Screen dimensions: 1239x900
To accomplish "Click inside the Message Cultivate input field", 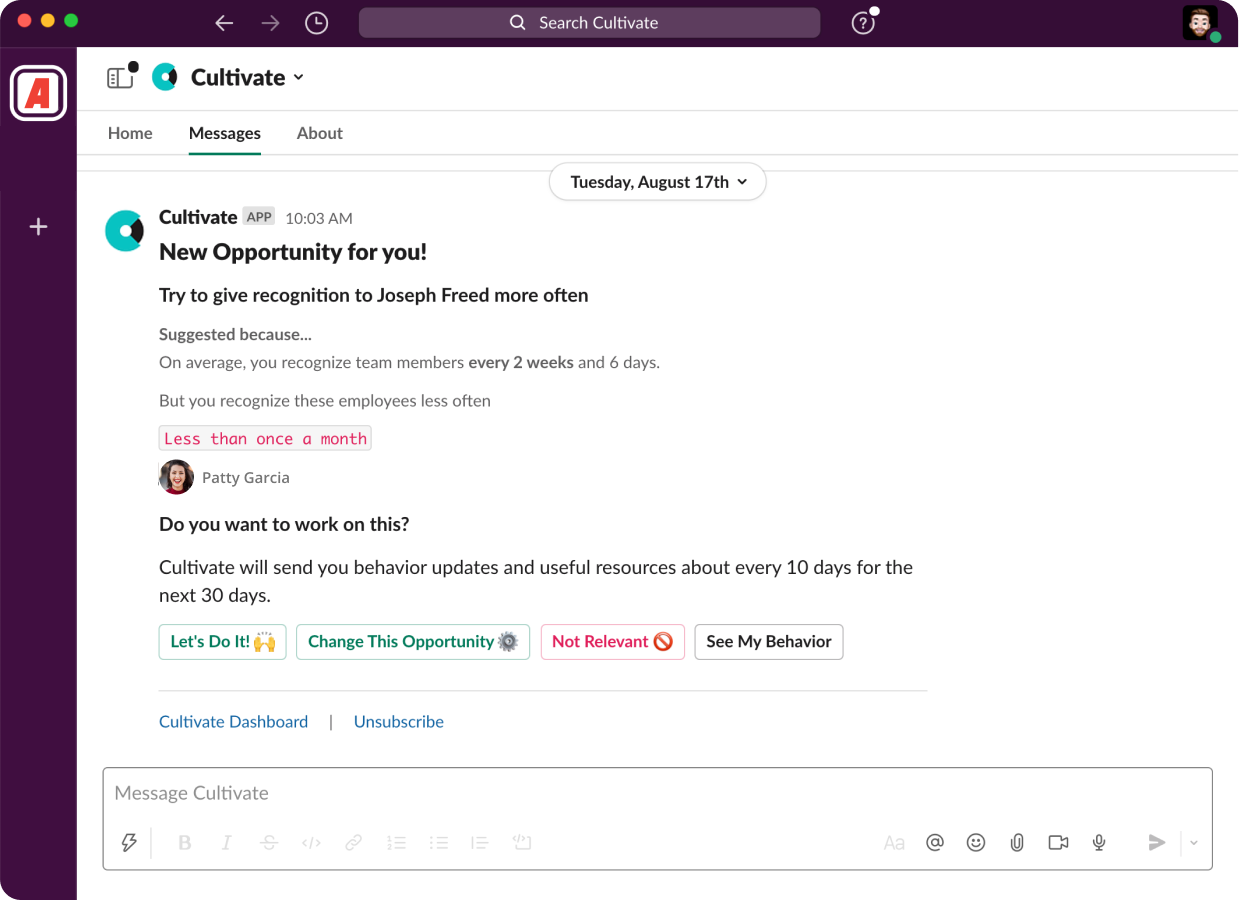I will pyautogui.click(x=400, y=792).
